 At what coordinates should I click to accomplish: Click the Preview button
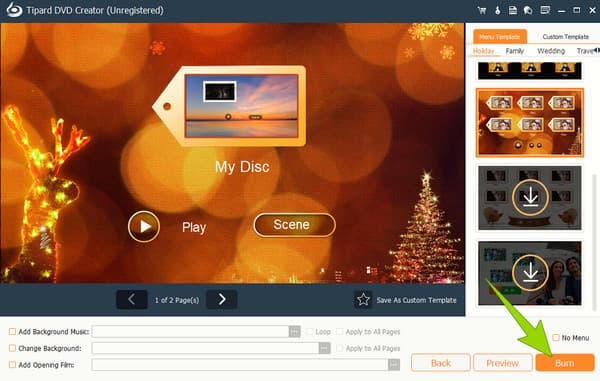[x=502, y=363]
